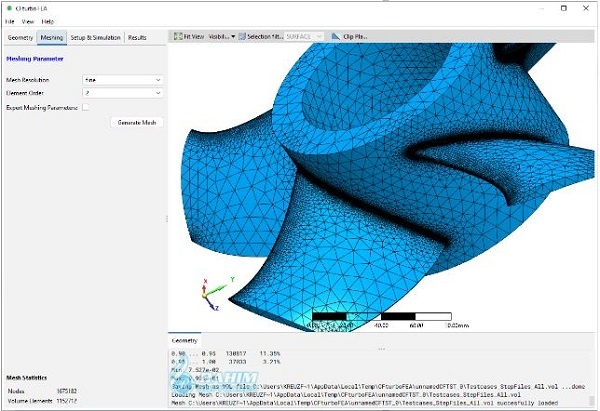Enable Expert Meshing Parameters checkbox
The image size is (600, 411).
click(86, 108)
